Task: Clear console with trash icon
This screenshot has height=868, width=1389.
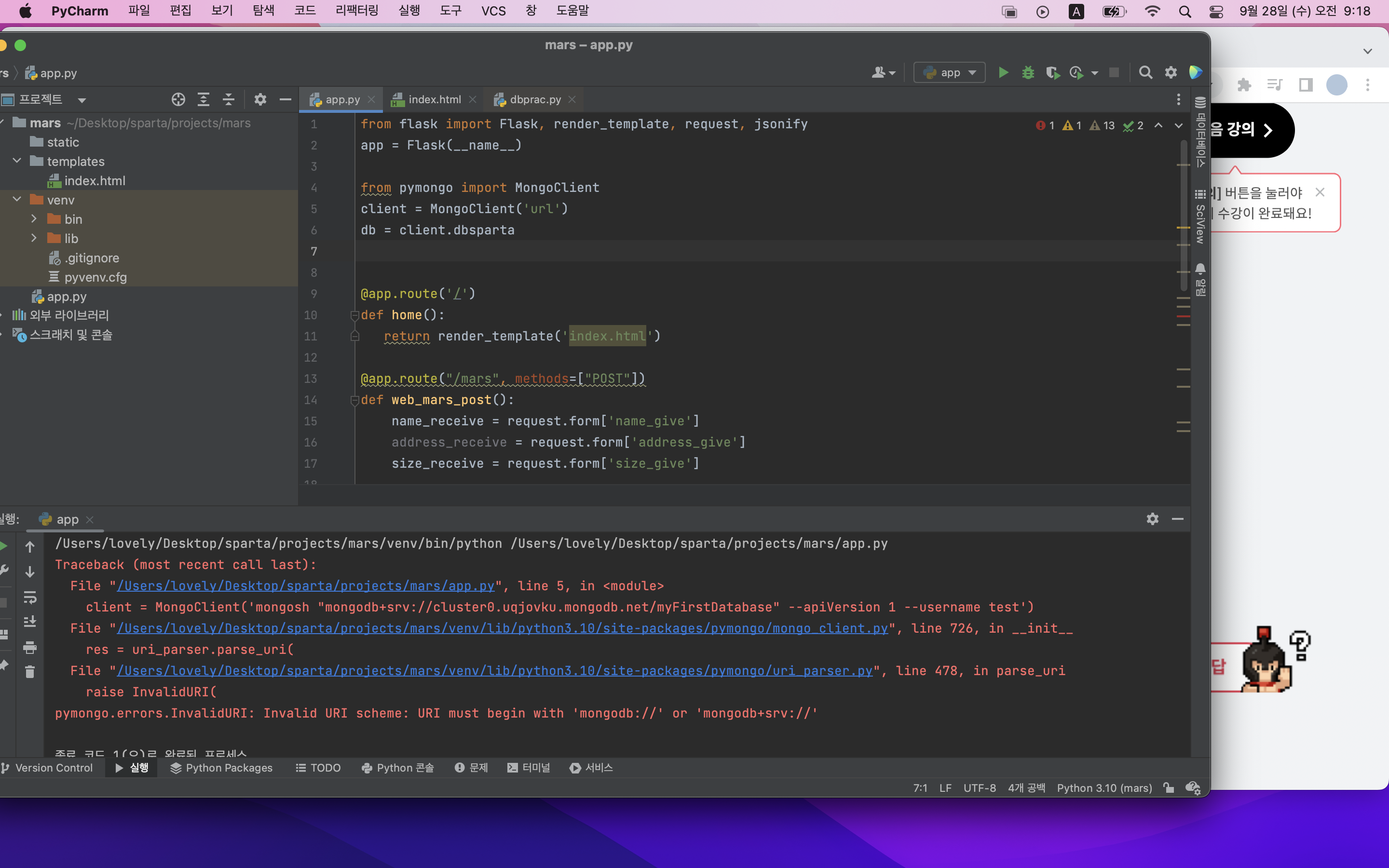Action: pos(30,672)
